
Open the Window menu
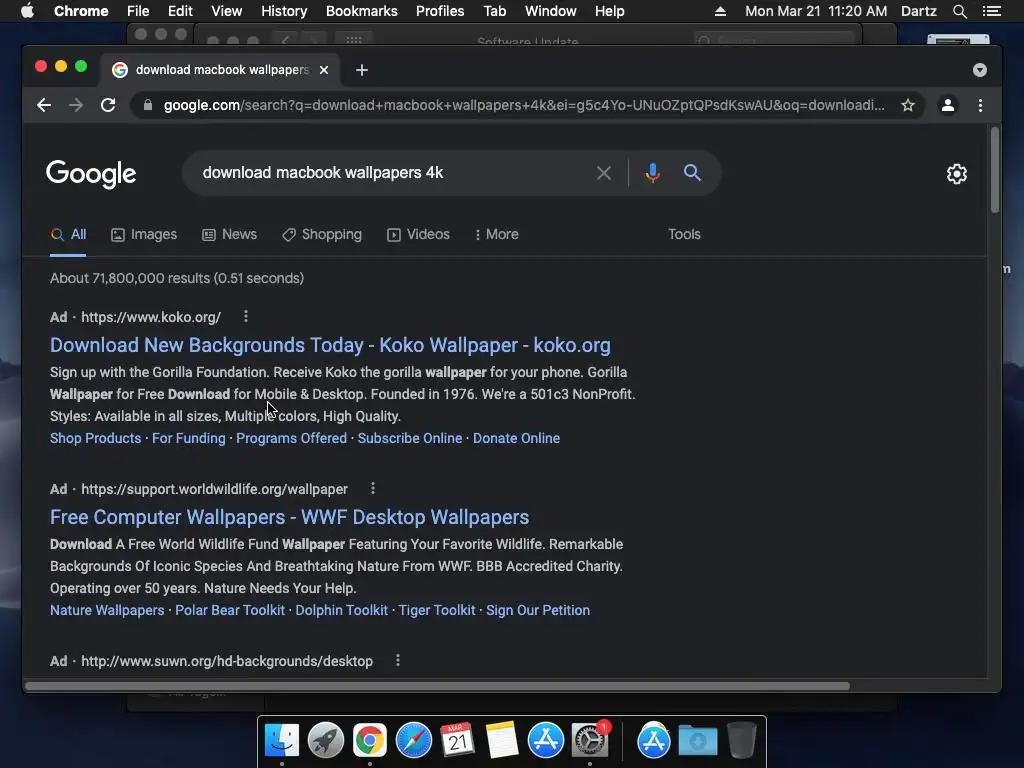click(x=551, y=11)
